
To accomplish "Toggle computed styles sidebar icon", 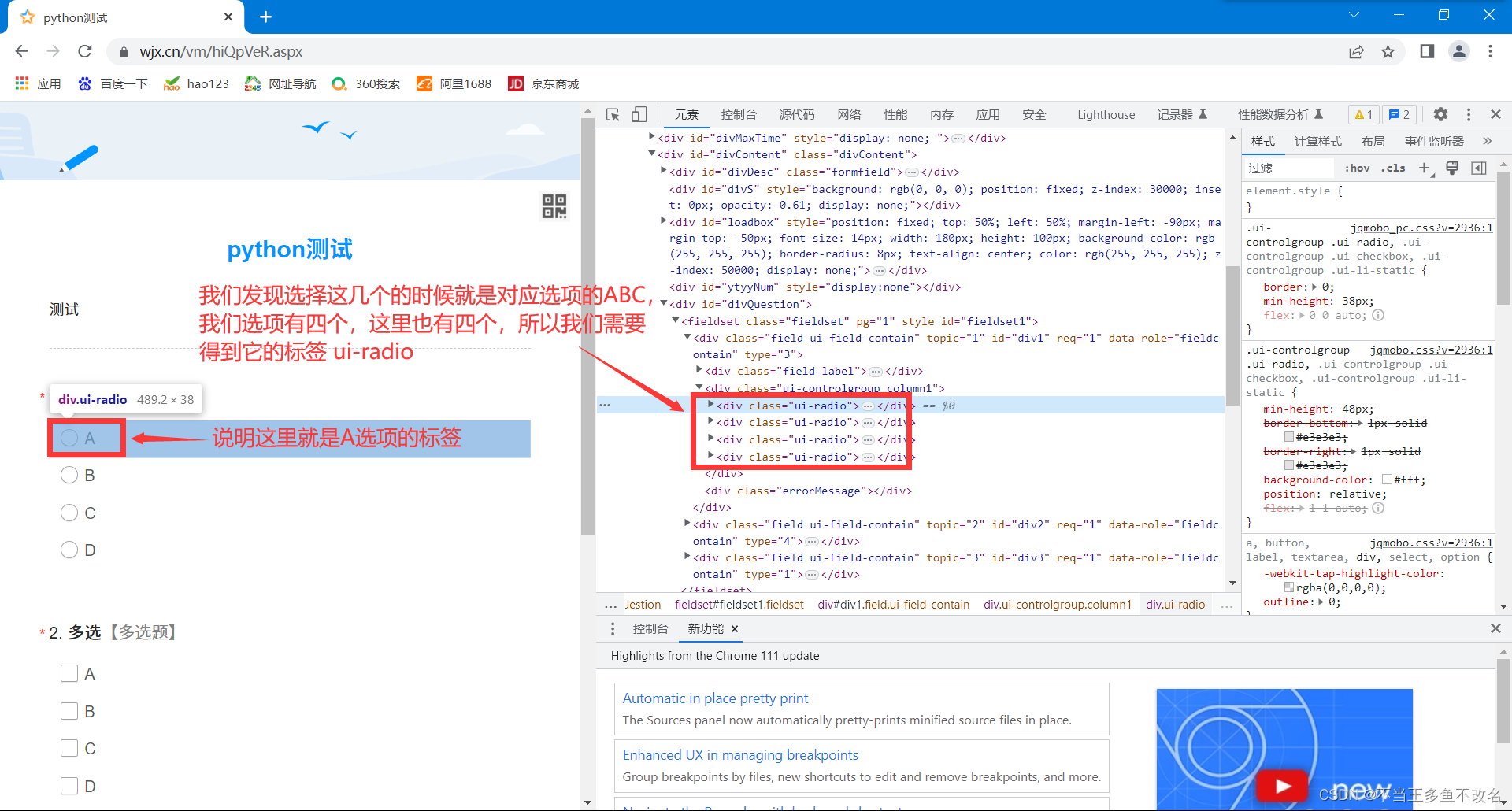I will click(1479, 168).
